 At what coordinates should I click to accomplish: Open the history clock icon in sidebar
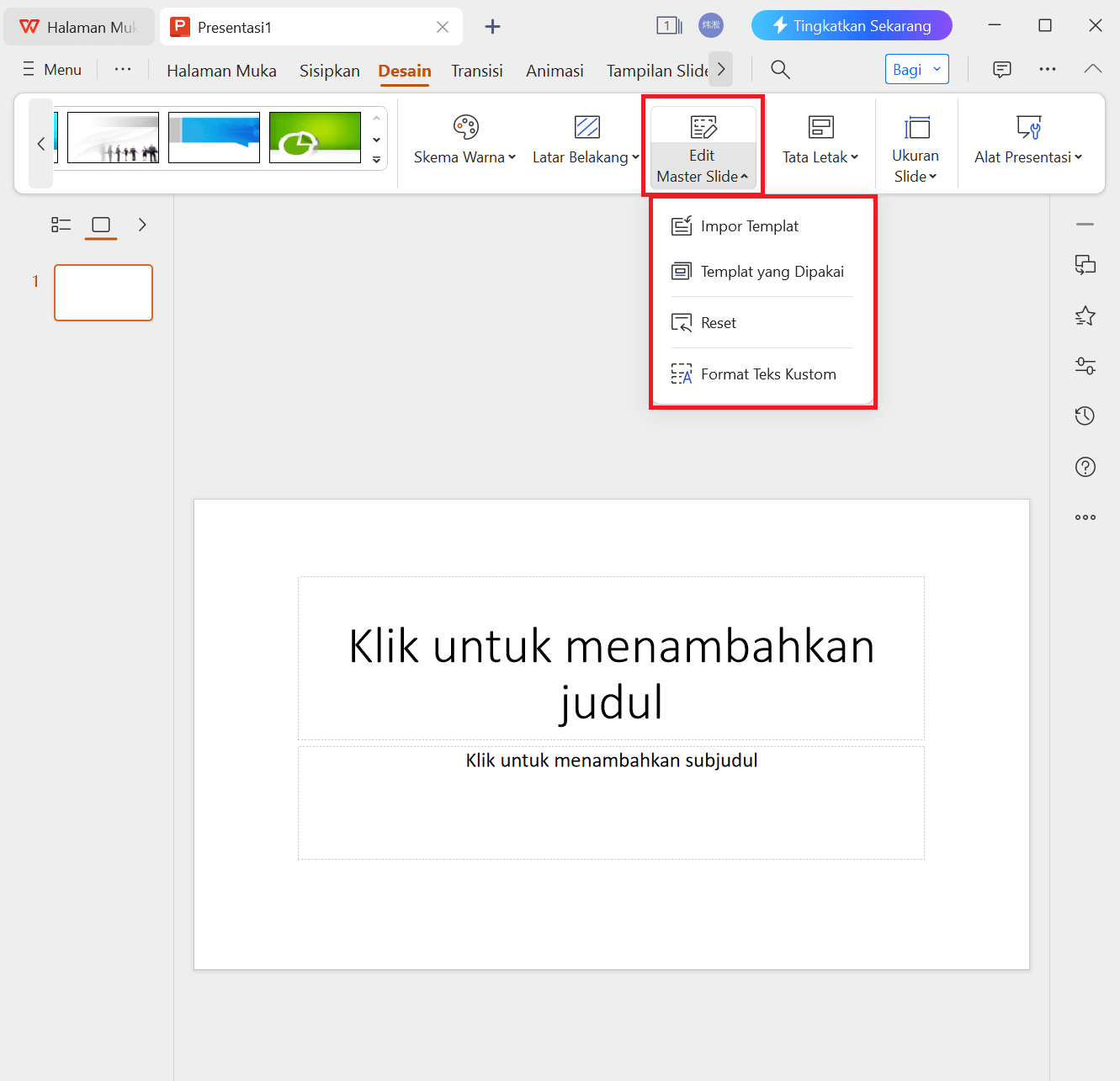point(1085,415)
